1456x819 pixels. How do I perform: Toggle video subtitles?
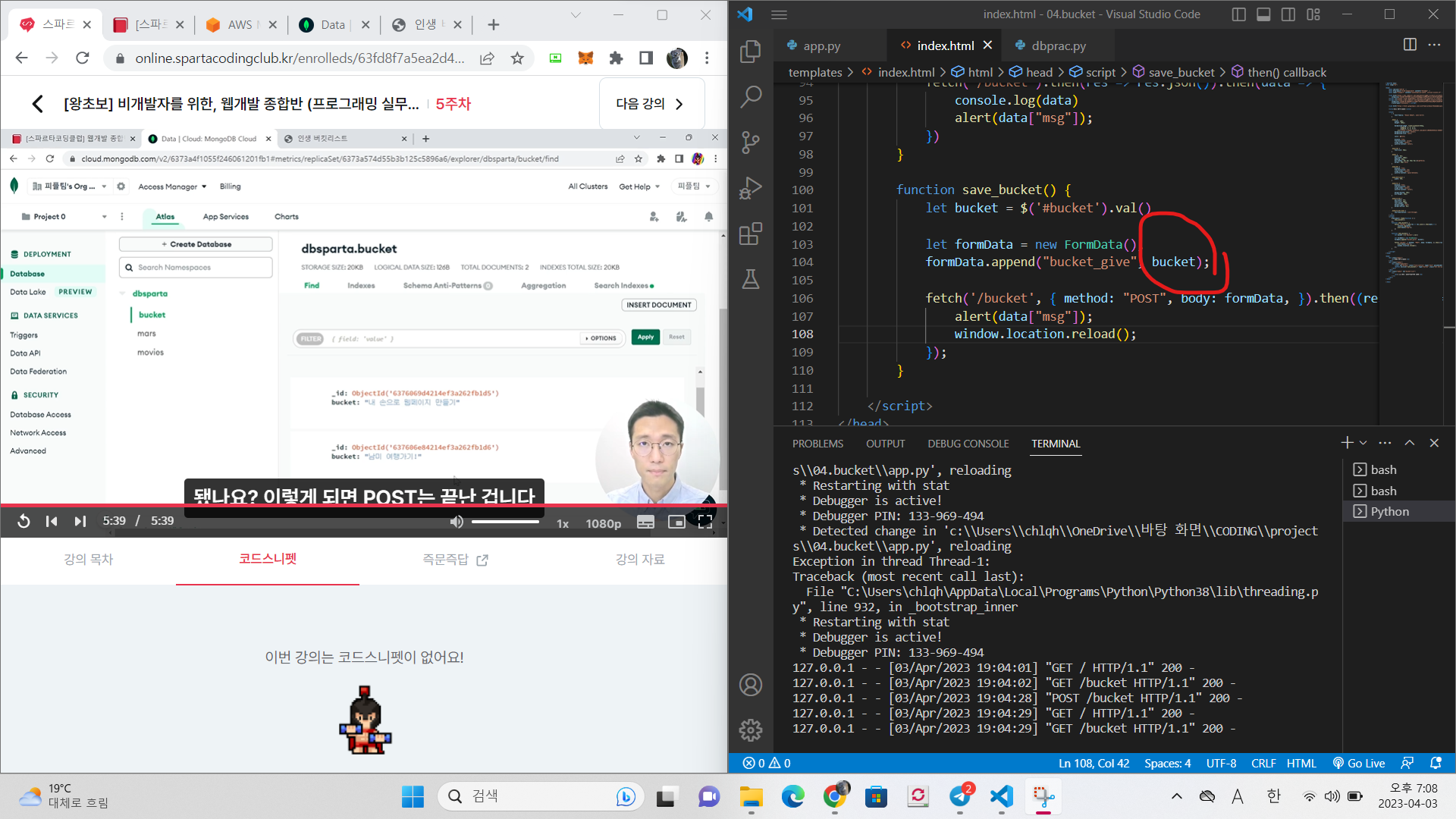645,522
